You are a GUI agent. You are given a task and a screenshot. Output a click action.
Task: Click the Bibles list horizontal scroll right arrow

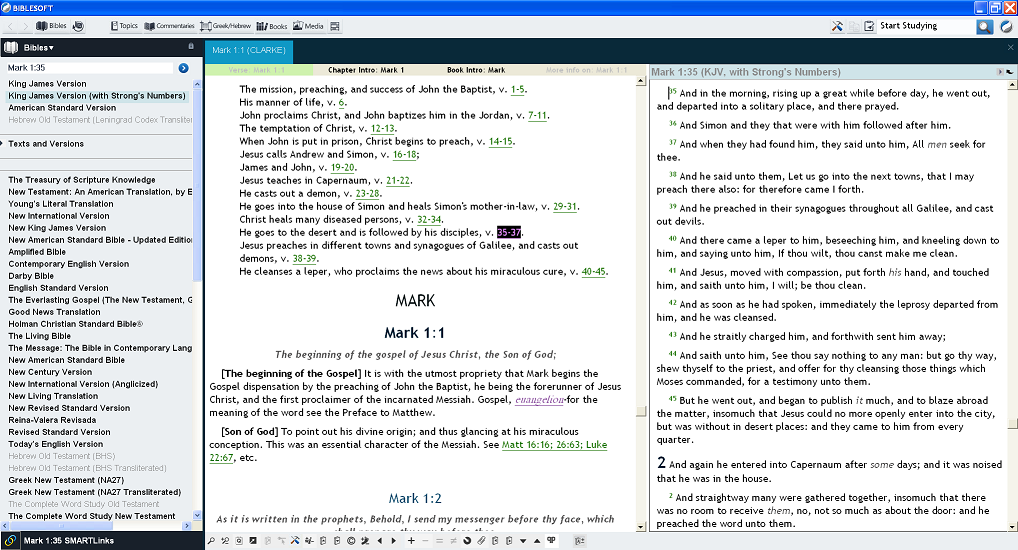point(187,525)
